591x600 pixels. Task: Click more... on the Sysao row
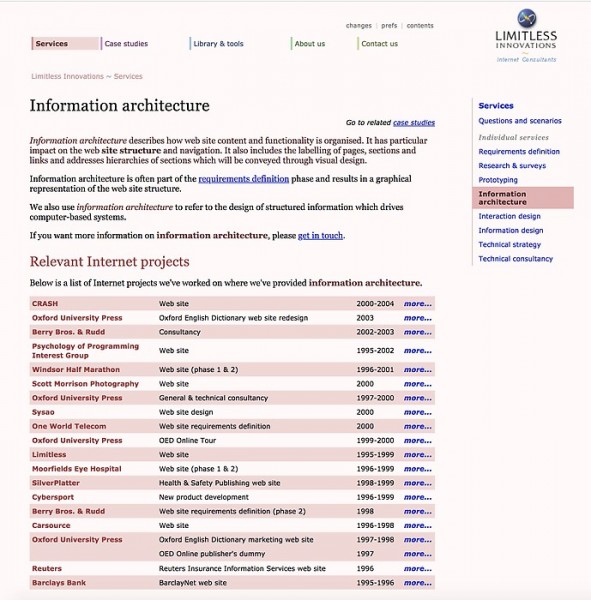(x=418, y=412)
